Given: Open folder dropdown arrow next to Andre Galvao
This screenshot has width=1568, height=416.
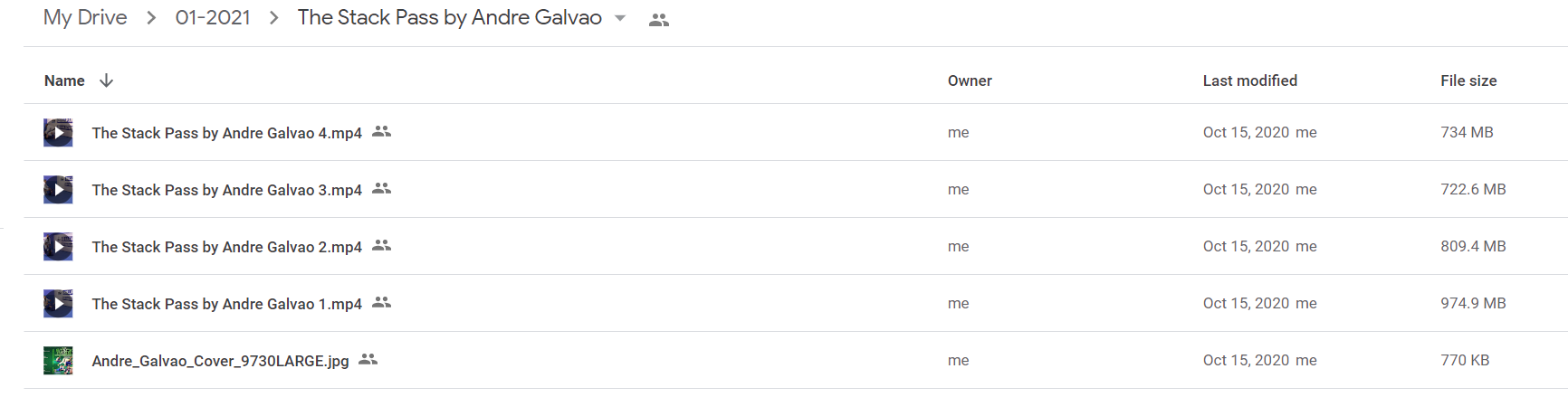Looking at the screenshot, I should [x=620, y=18].
